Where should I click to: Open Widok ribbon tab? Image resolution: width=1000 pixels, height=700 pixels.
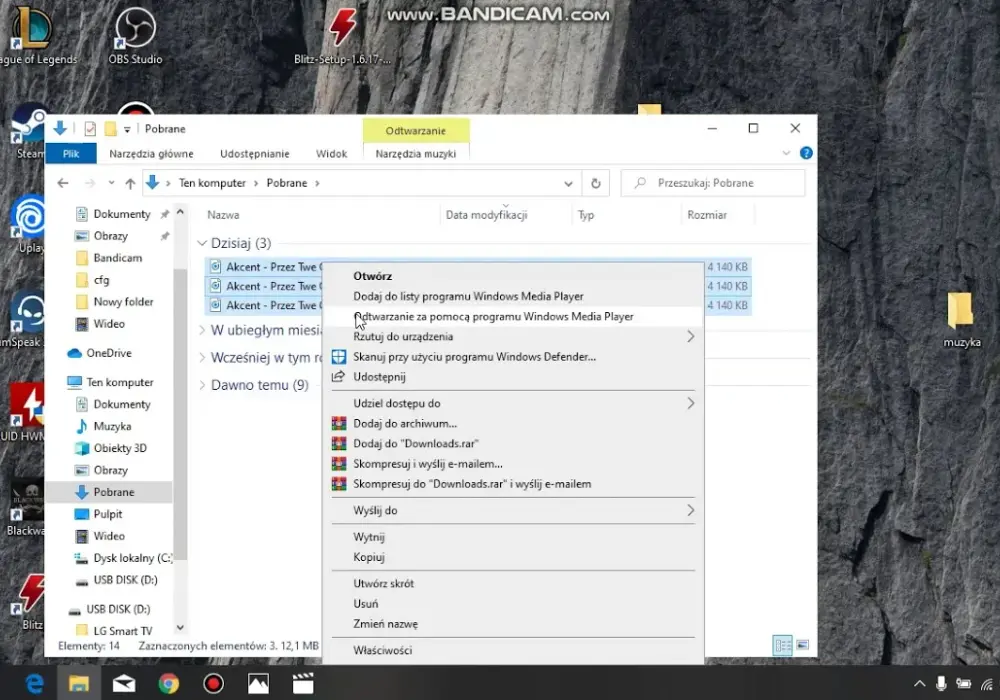[332, 154]
